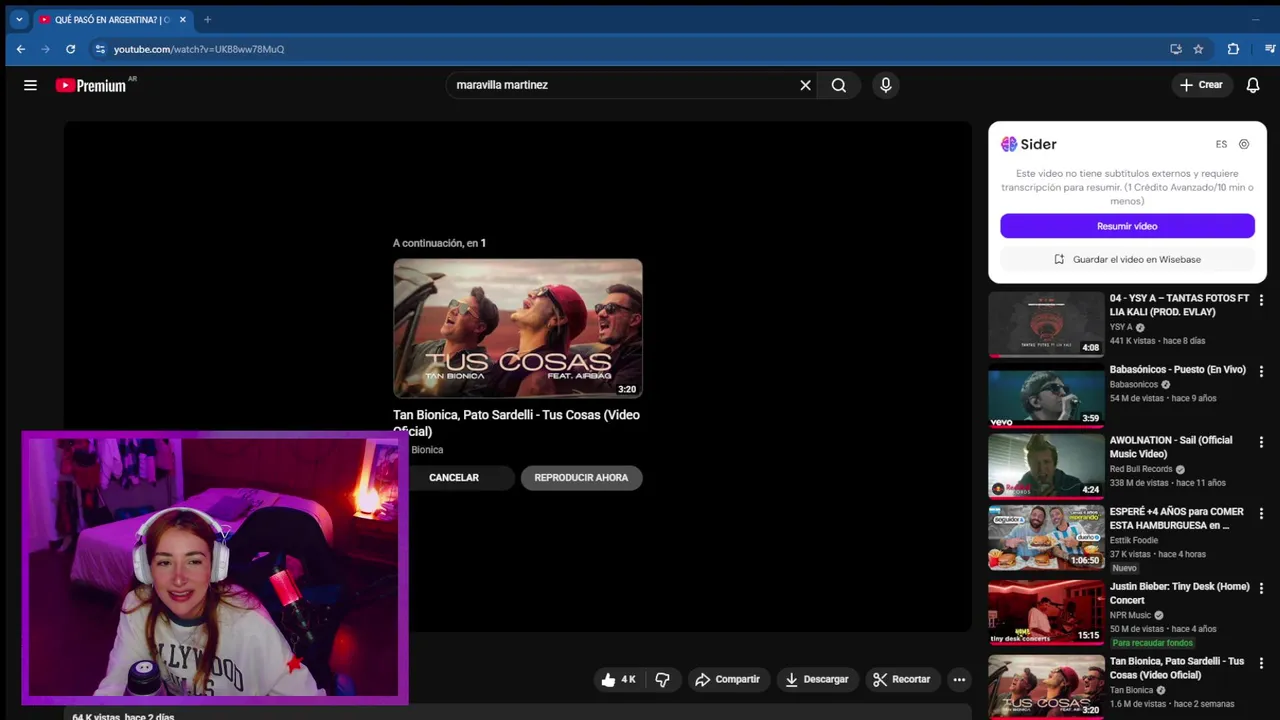Click the Sider brain logo

click(1009, 144)
